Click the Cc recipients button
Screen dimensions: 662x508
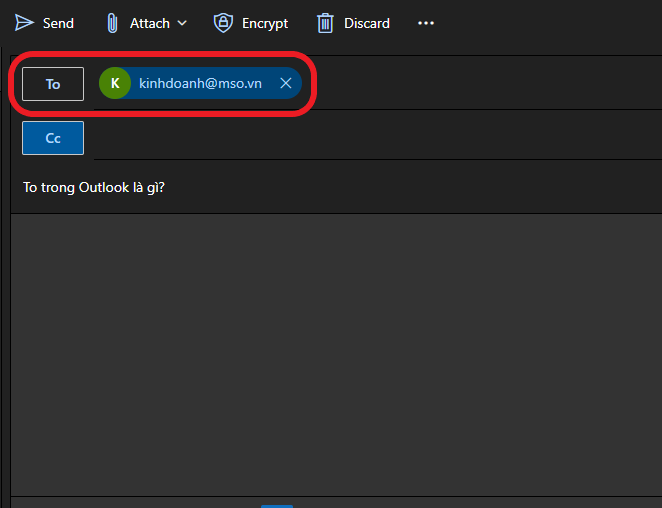click(x=53, y=138)
